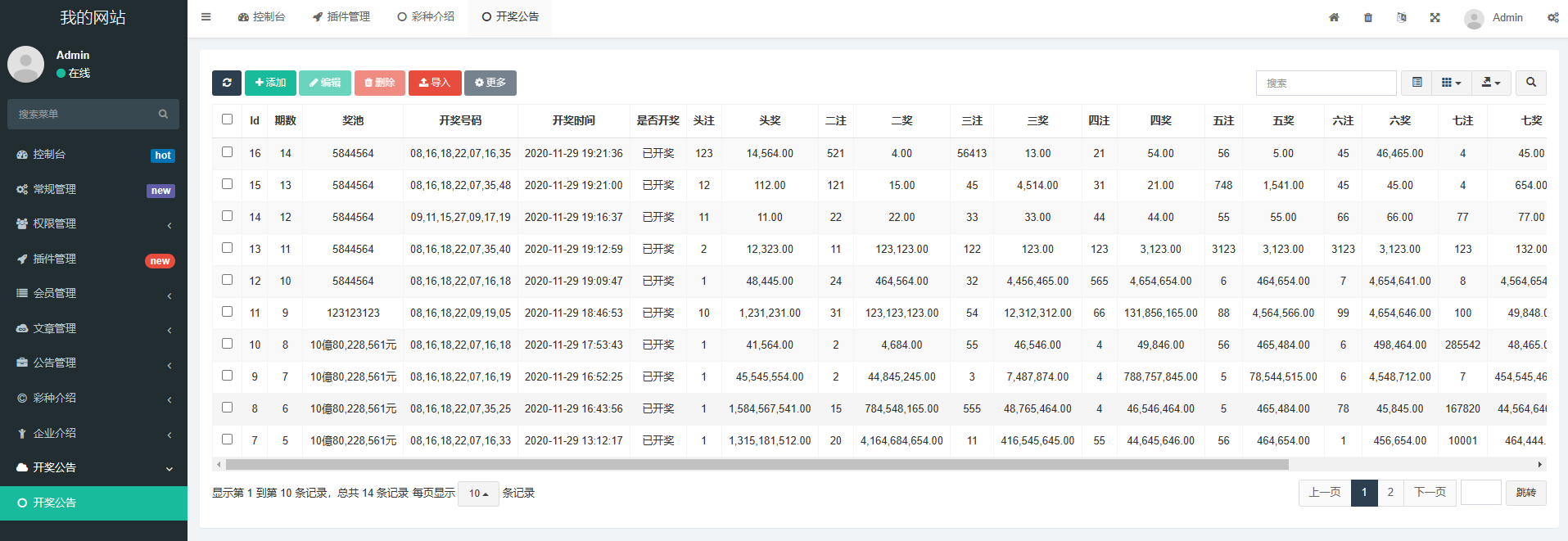Open the home icon in top bar
The height and width of the screenshot is (541, 1568).
point(1334,17)
